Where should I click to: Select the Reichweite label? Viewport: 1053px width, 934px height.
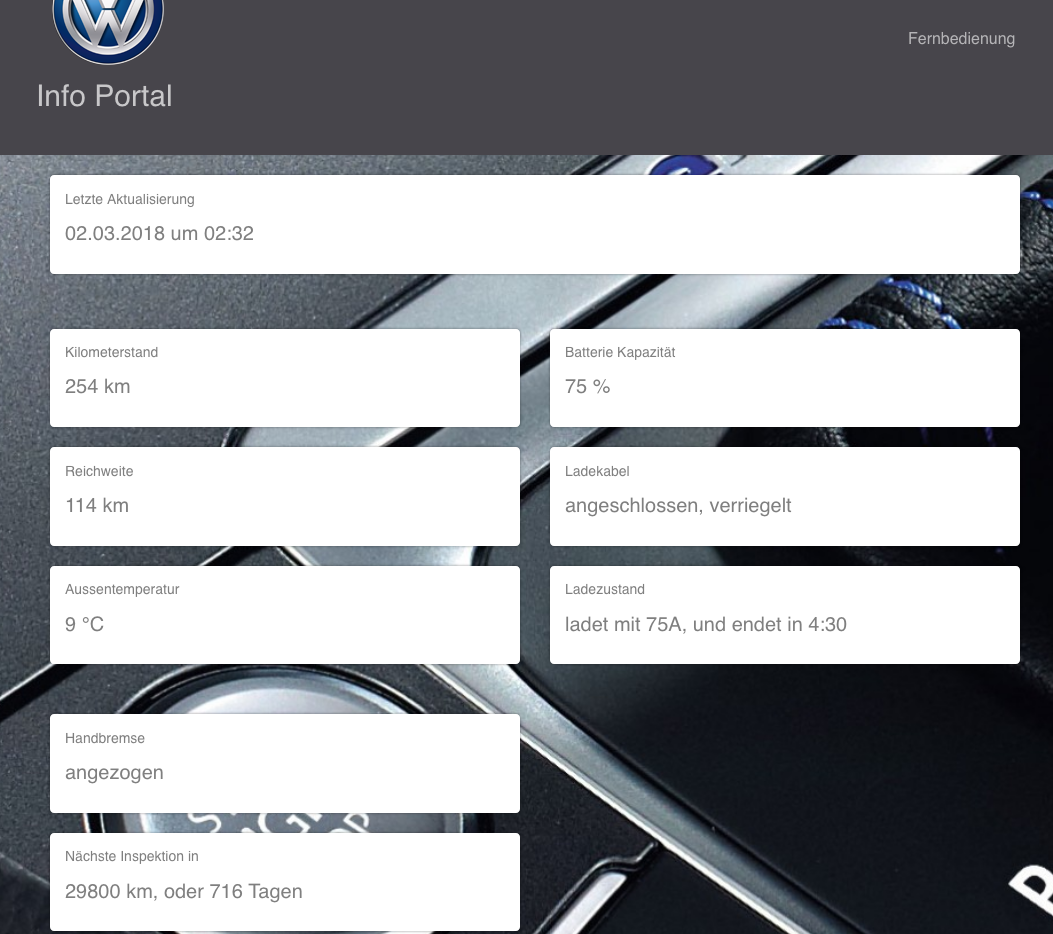coord(99,471)
